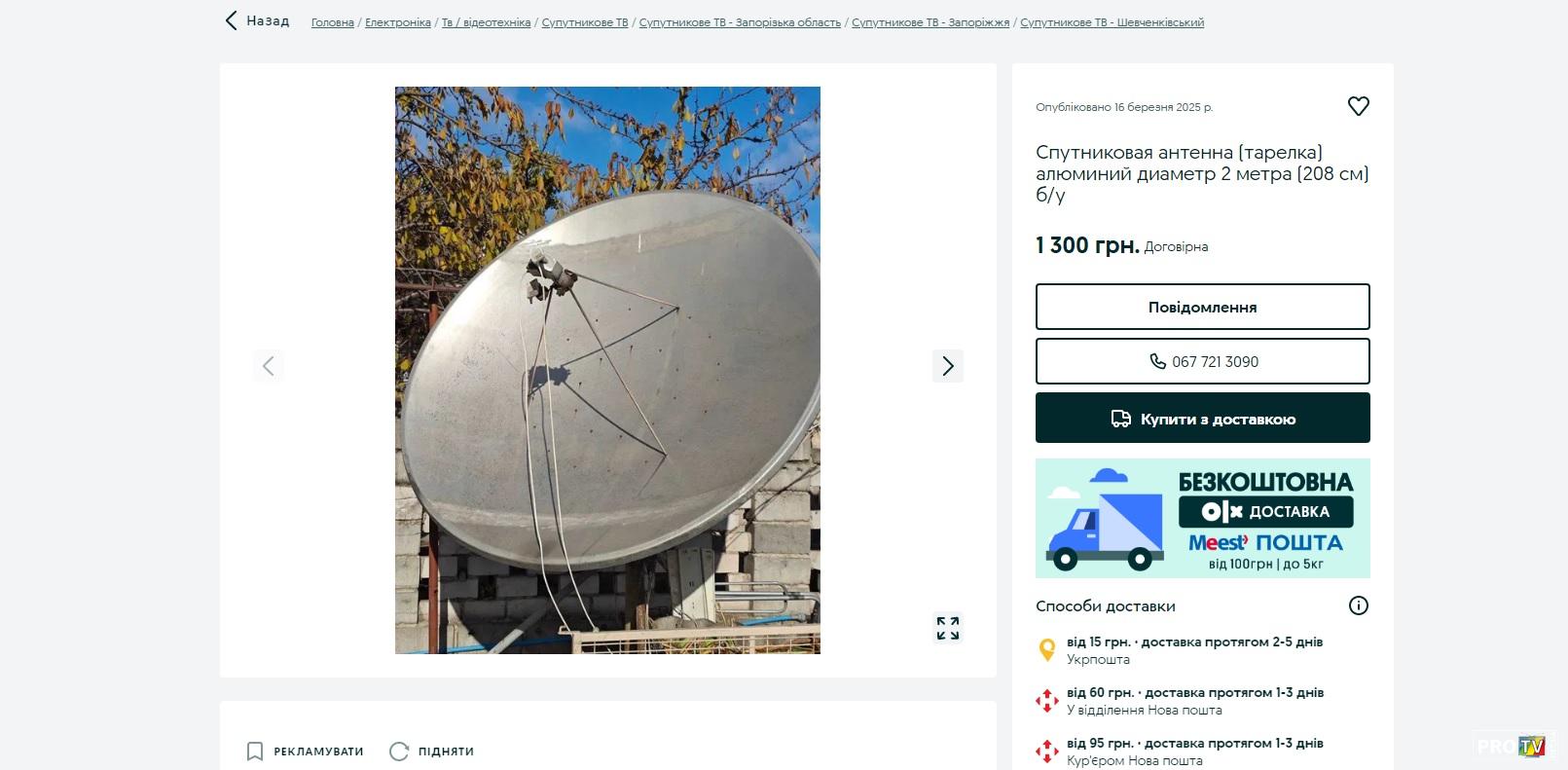
Task: Open fullscreen photo view icon
Action: 947,628
